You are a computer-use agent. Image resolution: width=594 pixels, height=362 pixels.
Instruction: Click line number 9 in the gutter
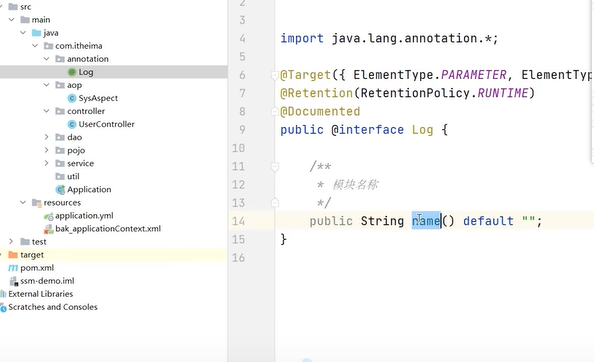pyautogui.click(x=242, y=130)
